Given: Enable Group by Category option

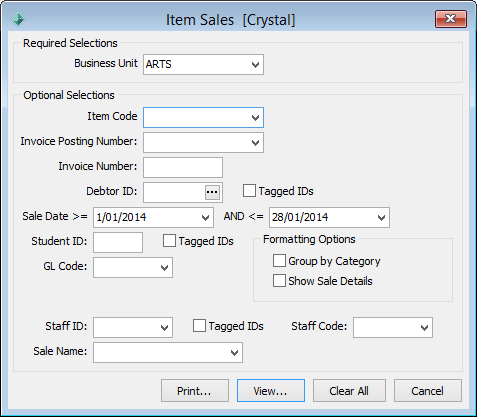Looking at the screenshot, I should click(x=279, y=261).
